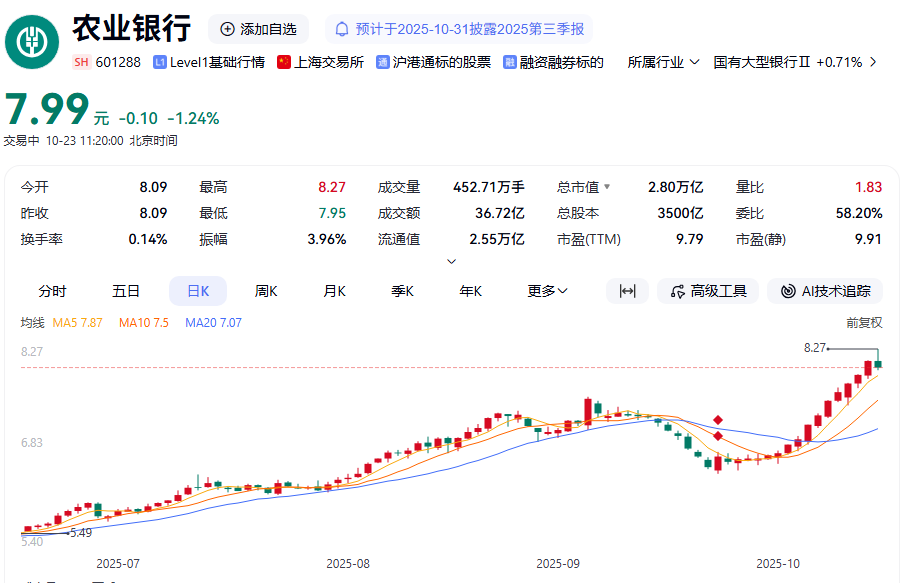This screenshot has width=907, height=583.
Task: Click the bell icon for the 第三季报 notice
Action: (x=343, y=29)
